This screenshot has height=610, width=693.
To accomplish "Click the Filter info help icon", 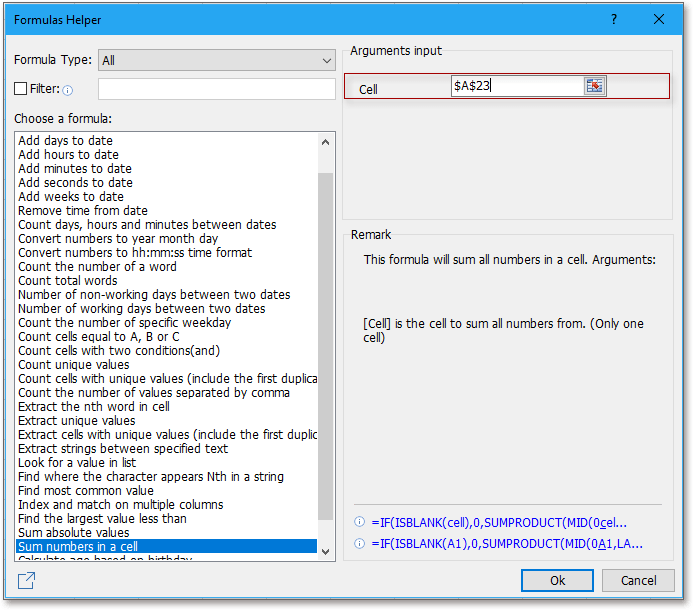I will pyautogui.click(x=68, y=90).
